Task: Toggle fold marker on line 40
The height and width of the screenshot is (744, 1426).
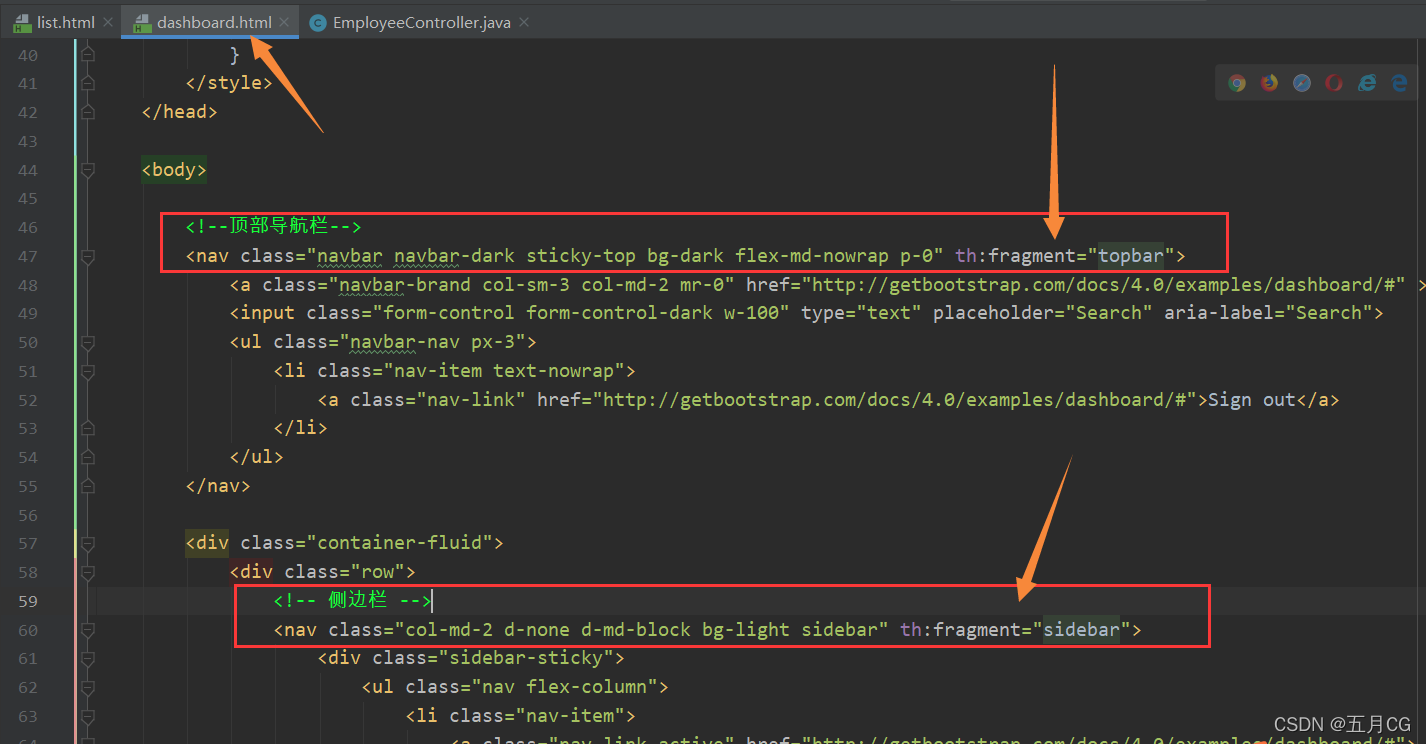Action: click(x=88, y=54)
